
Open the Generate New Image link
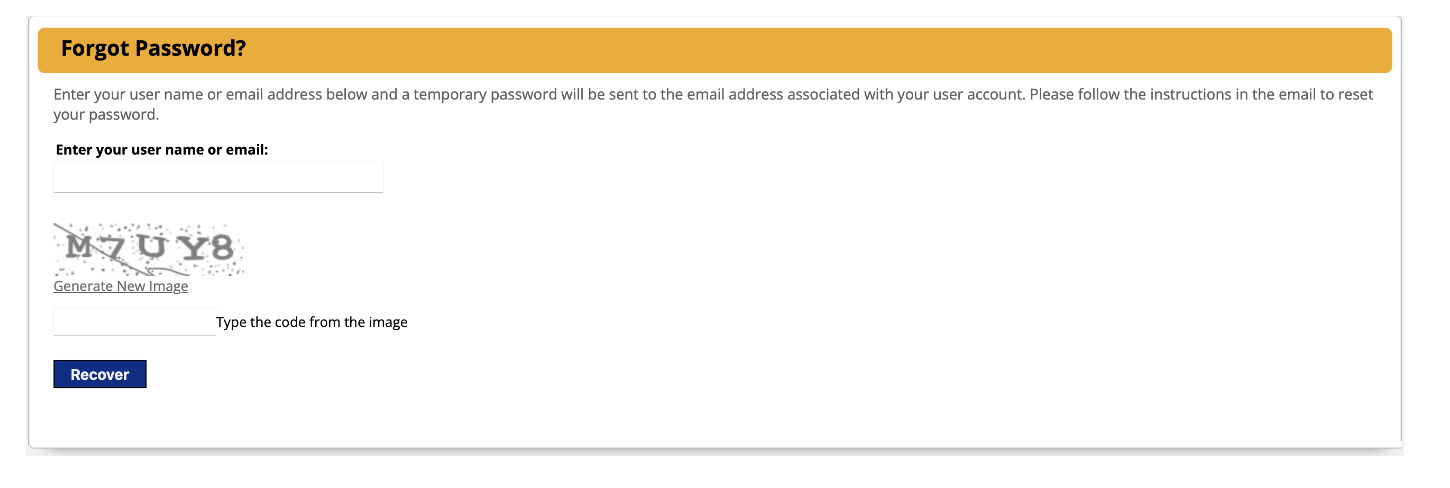pyautogui.click(x=121, y=287)
